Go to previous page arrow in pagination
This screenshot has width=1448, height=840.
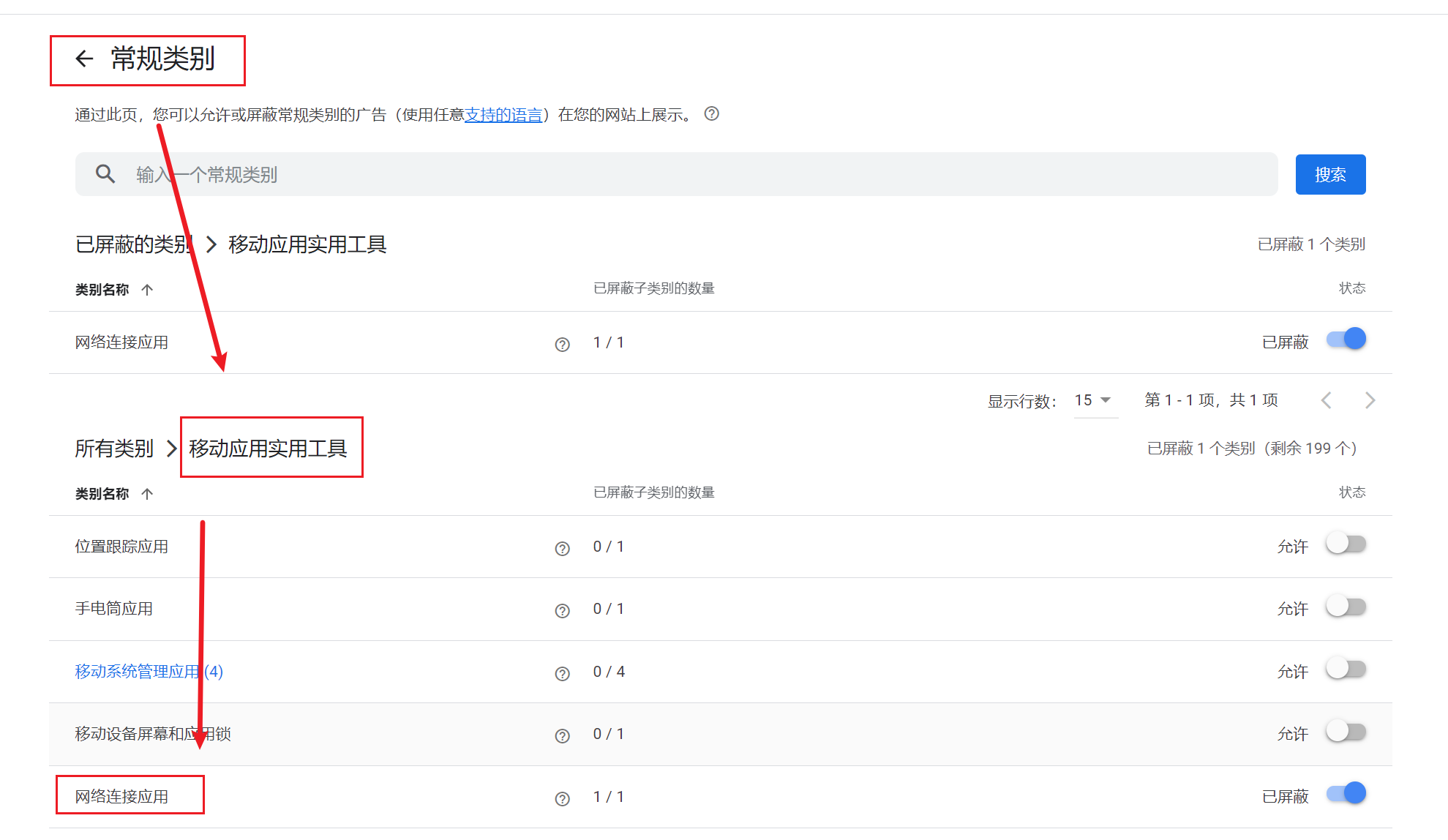click(x=1326, y=400)
